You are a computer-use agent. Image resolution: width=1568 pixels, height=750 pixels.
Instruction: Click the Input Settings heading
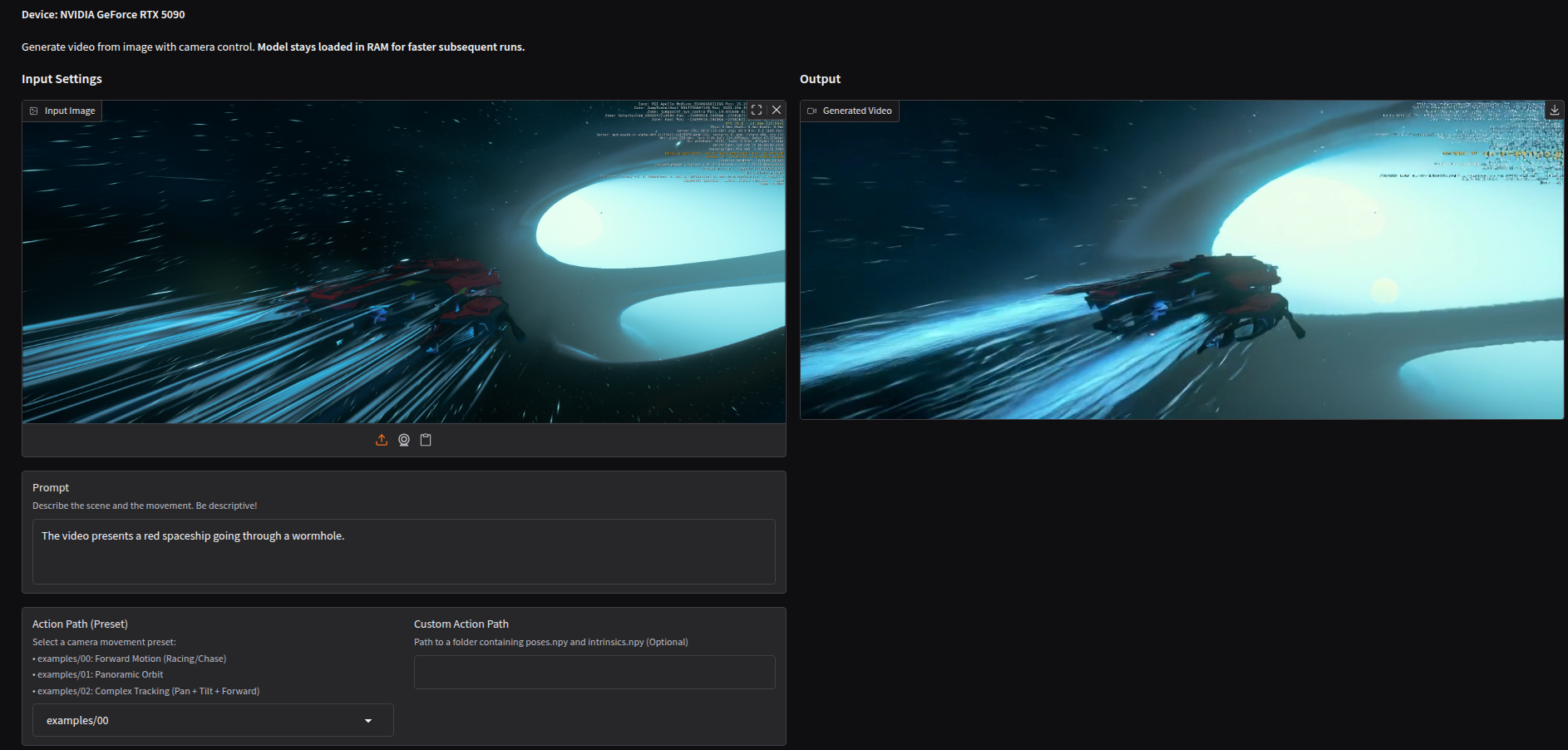(x=62, y=79)
